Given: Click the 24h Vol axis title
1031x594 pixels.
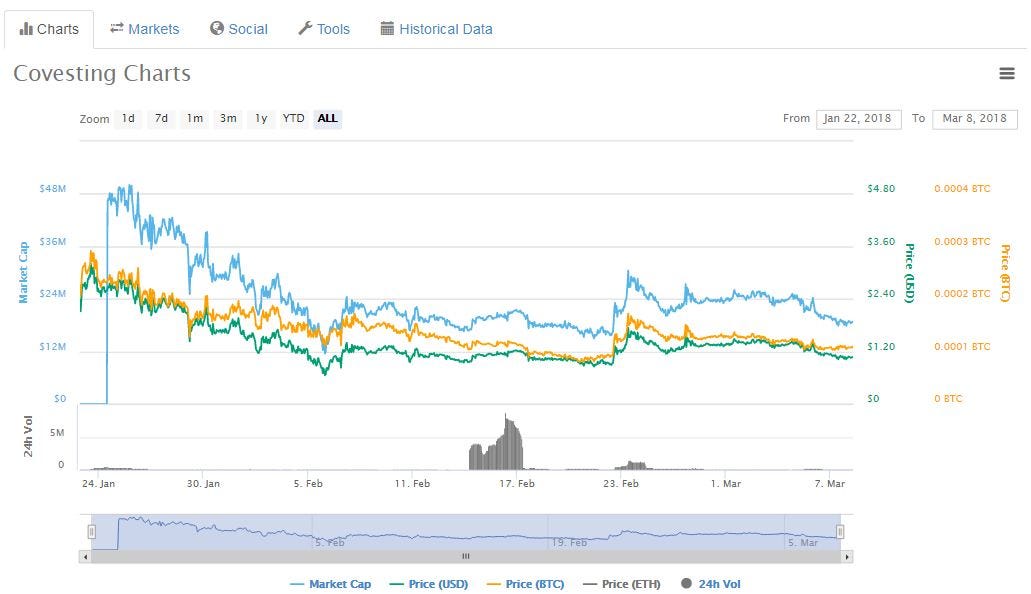Looking at the screenshot, I should click(28, 436).
